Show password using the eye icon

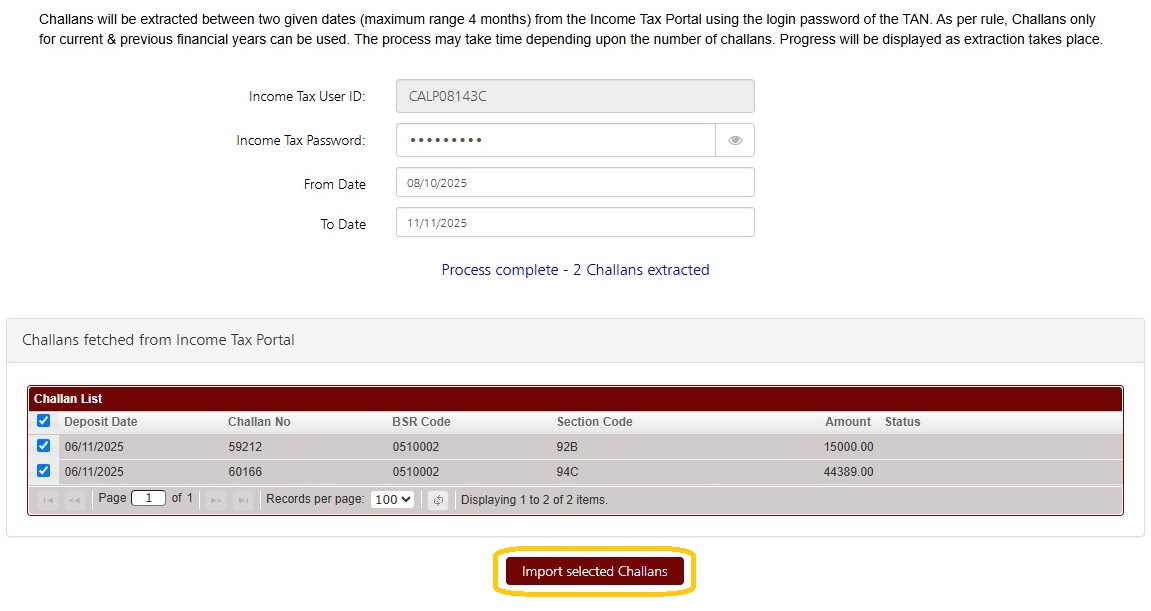(x=735, y=141)
